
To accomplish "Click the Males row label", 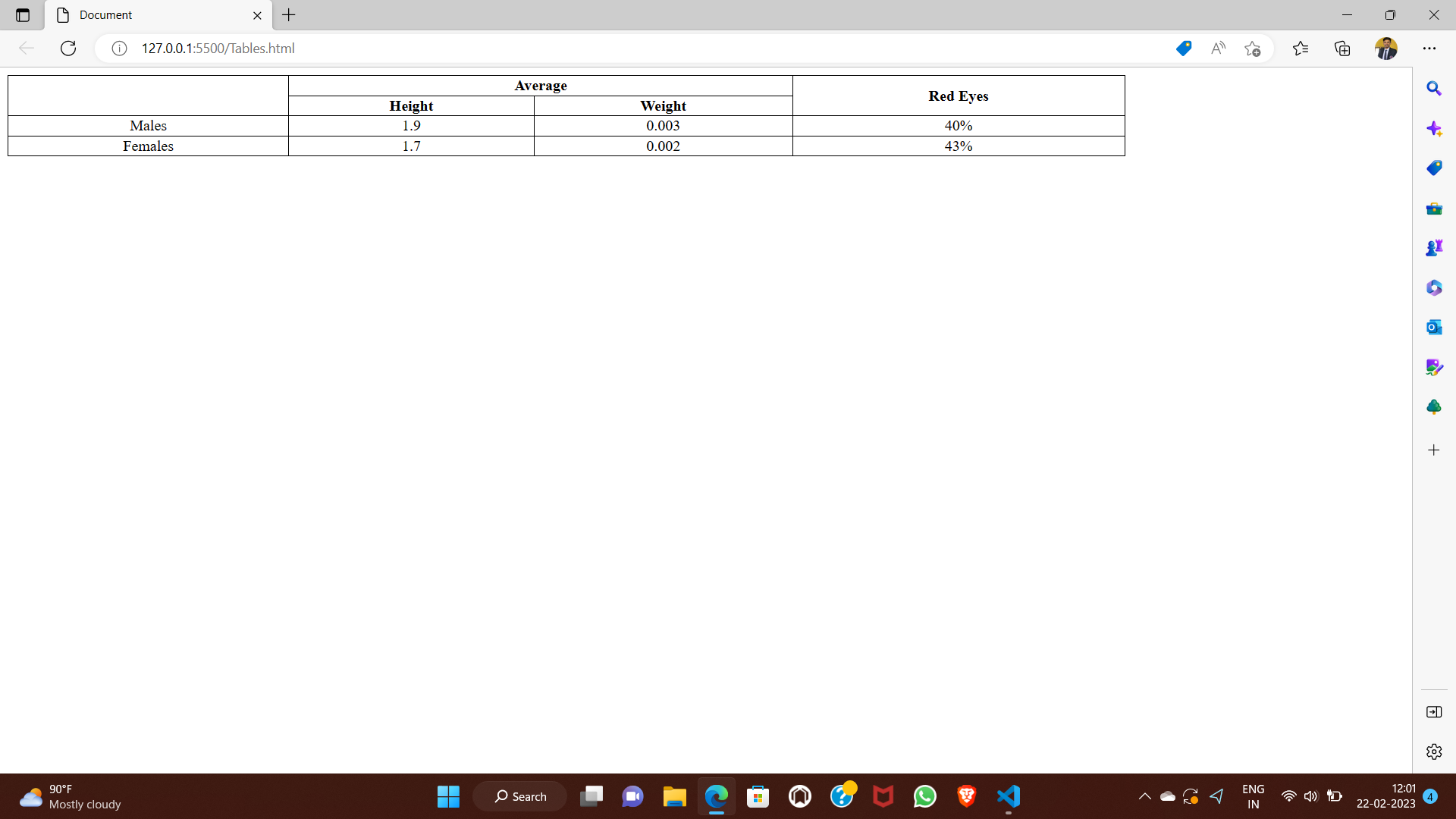I will [148, 126].
